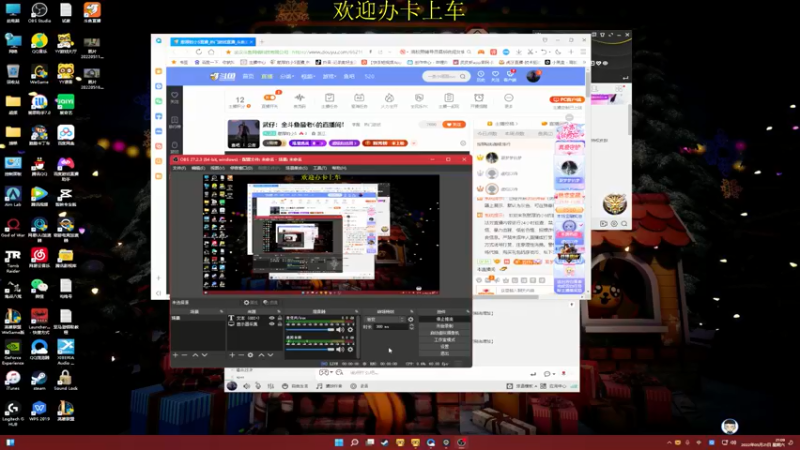Viewport: 800px width, 450px height.
Task: Open WPS 2019 desktop shortcut
Action: coord(39,411)
